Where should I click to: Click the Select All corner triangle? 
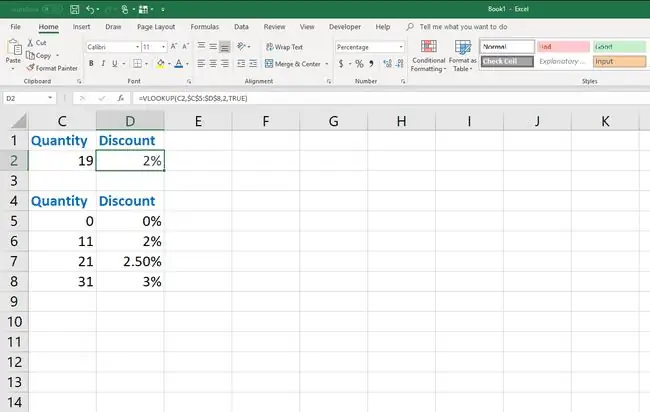tap(19, 121)
